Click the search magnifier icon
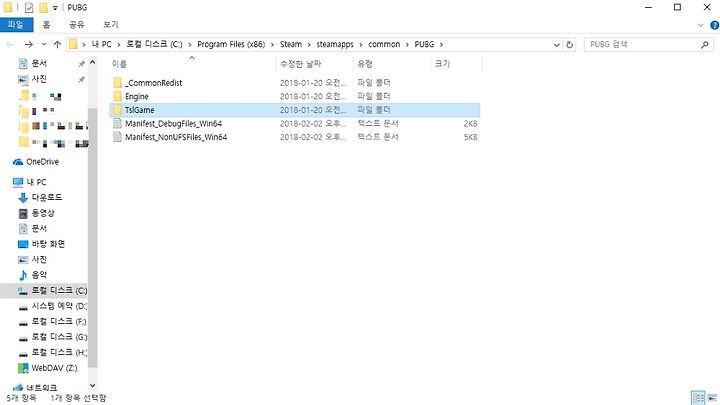The height and width of the screenshot is (405, 720). [705, 45]
